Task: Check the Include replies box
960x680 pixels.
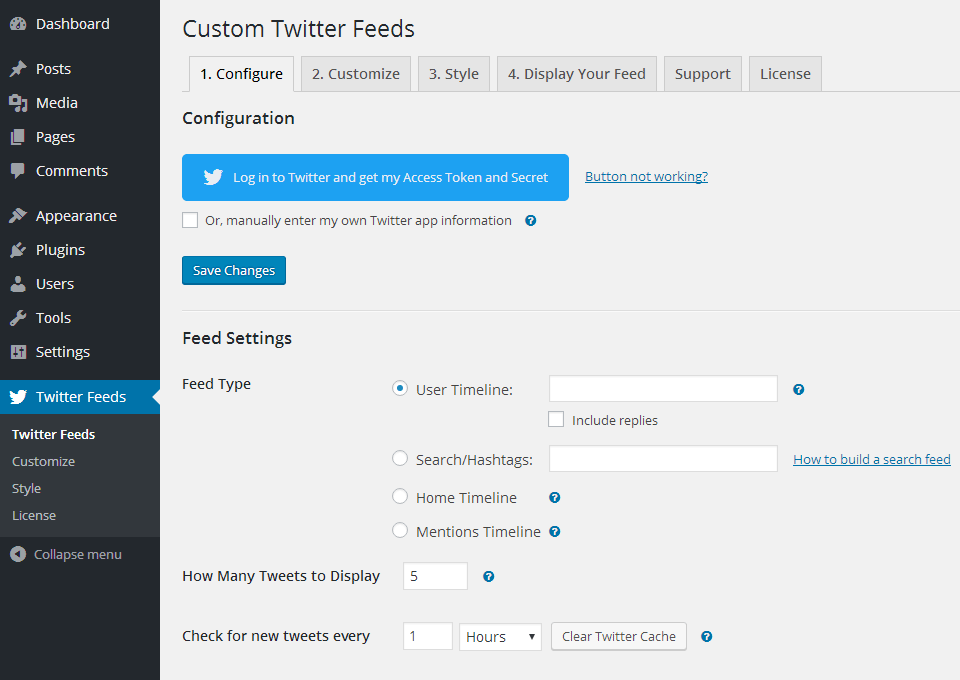Action: pos(556,420)
